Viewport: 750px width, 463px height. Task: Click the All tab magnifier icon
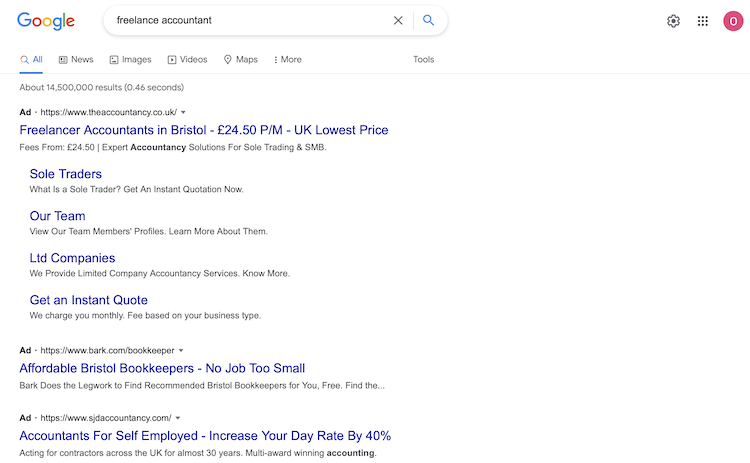pos(24,60)
